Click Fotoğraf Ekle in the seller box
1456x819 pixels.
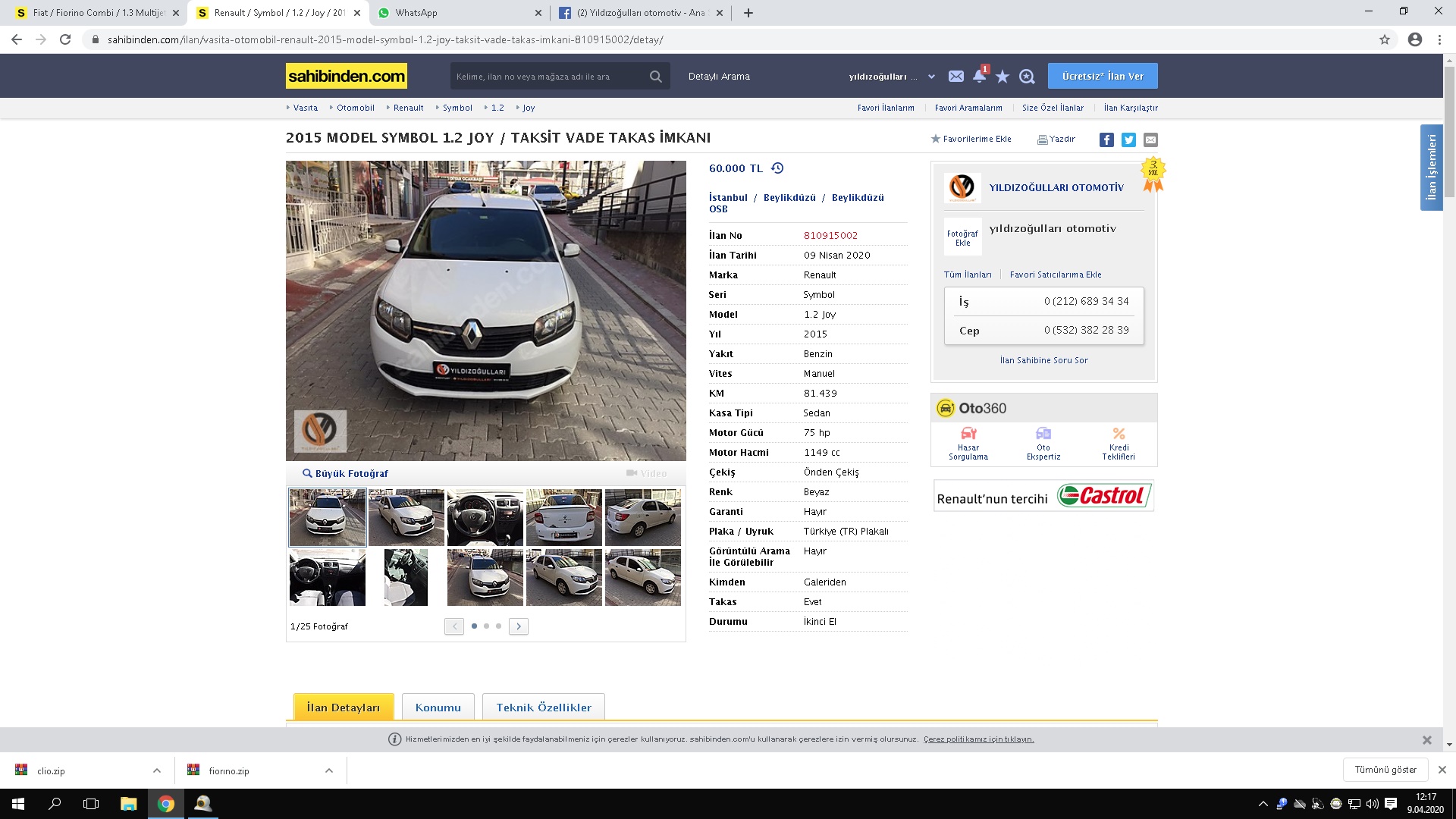(x=962, y=238)
